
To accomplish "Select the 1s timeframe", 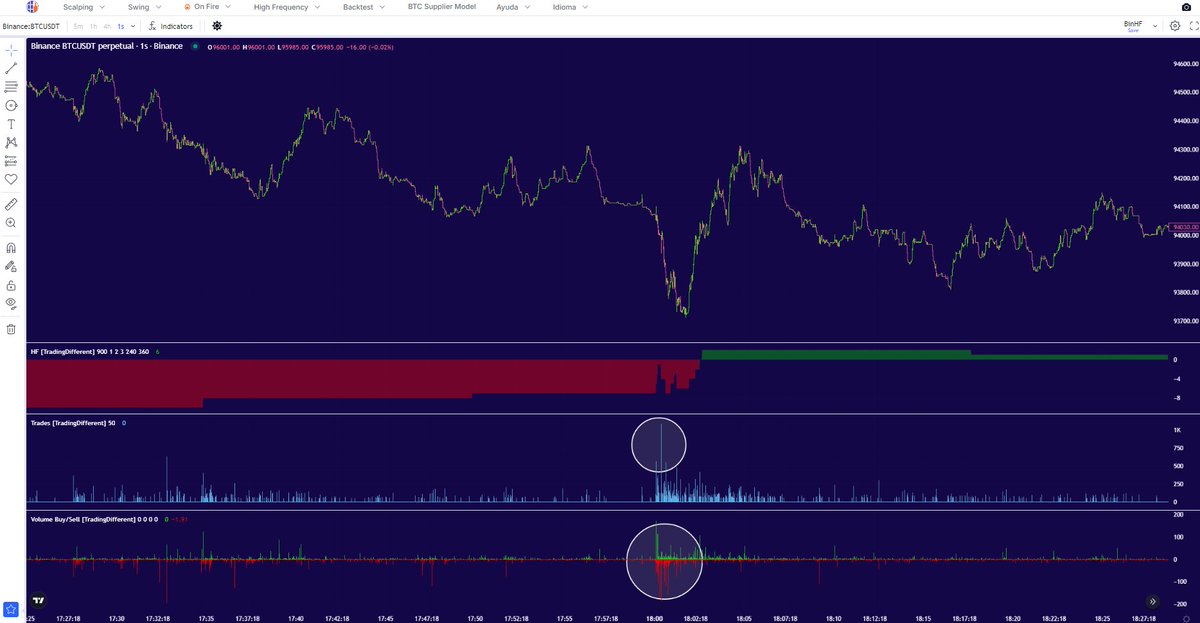I will tap(121, 26).
